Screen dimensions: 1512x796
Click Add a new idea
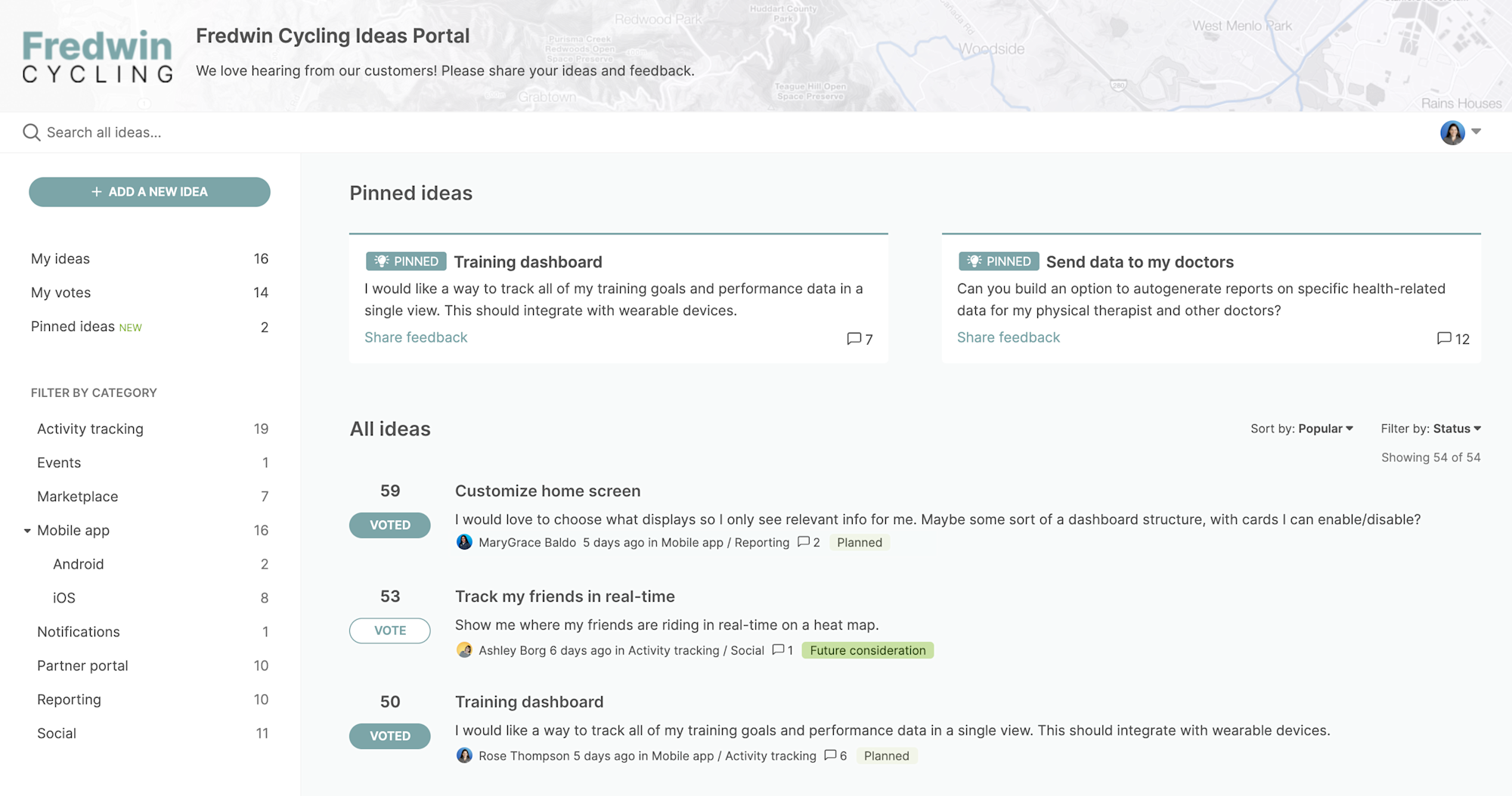(x=149, y=191)
